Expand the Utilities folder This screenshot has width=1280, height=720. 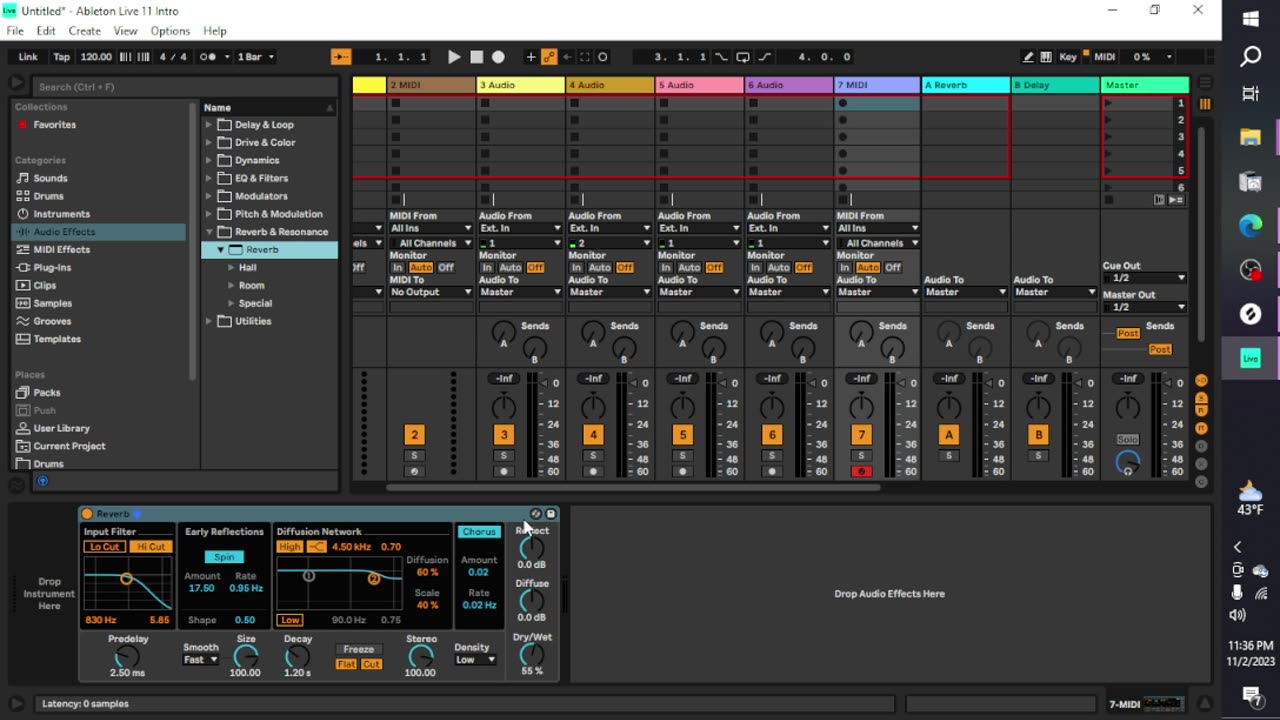tap(210, 322)
